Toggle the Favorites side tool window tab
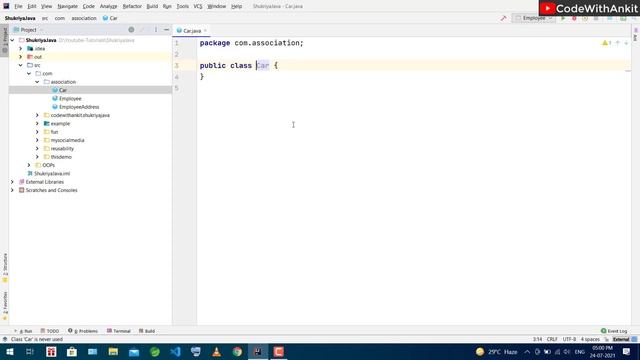640x360 pixels. [4, 305]
